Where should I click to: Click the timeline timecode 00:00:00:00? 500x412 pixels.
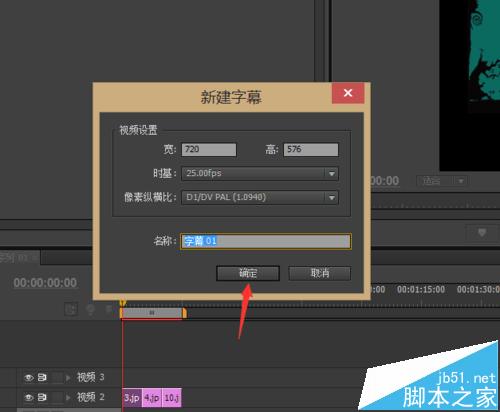click(x=45, y=283)
